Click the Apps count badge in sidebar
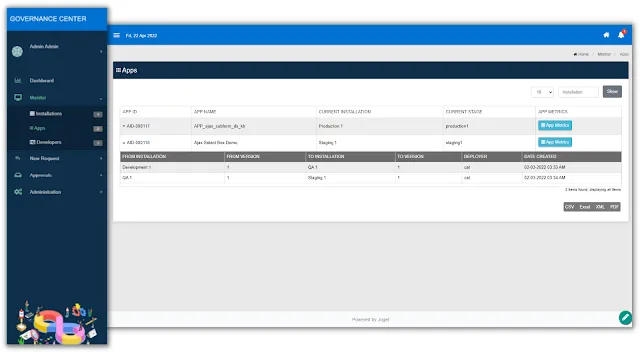 [x=98, y=129]
